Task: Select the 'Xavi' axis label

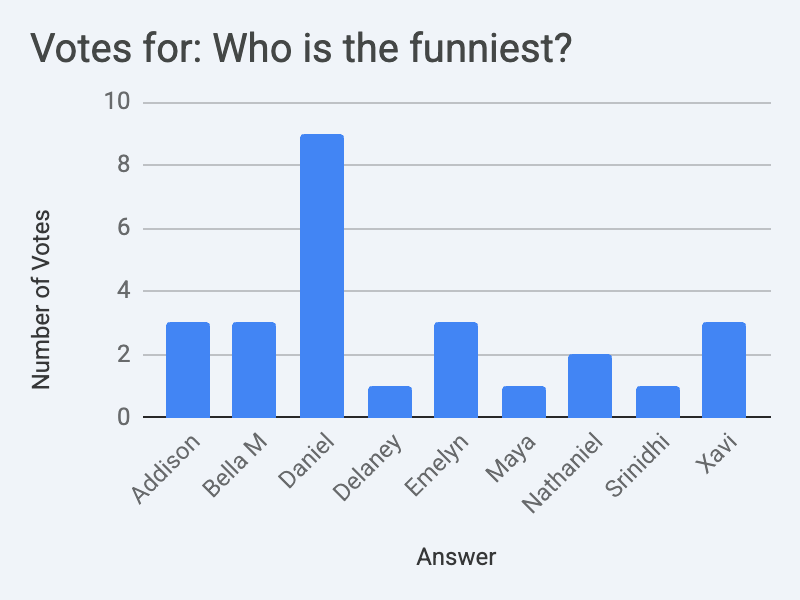Action: pyautogui.click(x=717, y=453)
